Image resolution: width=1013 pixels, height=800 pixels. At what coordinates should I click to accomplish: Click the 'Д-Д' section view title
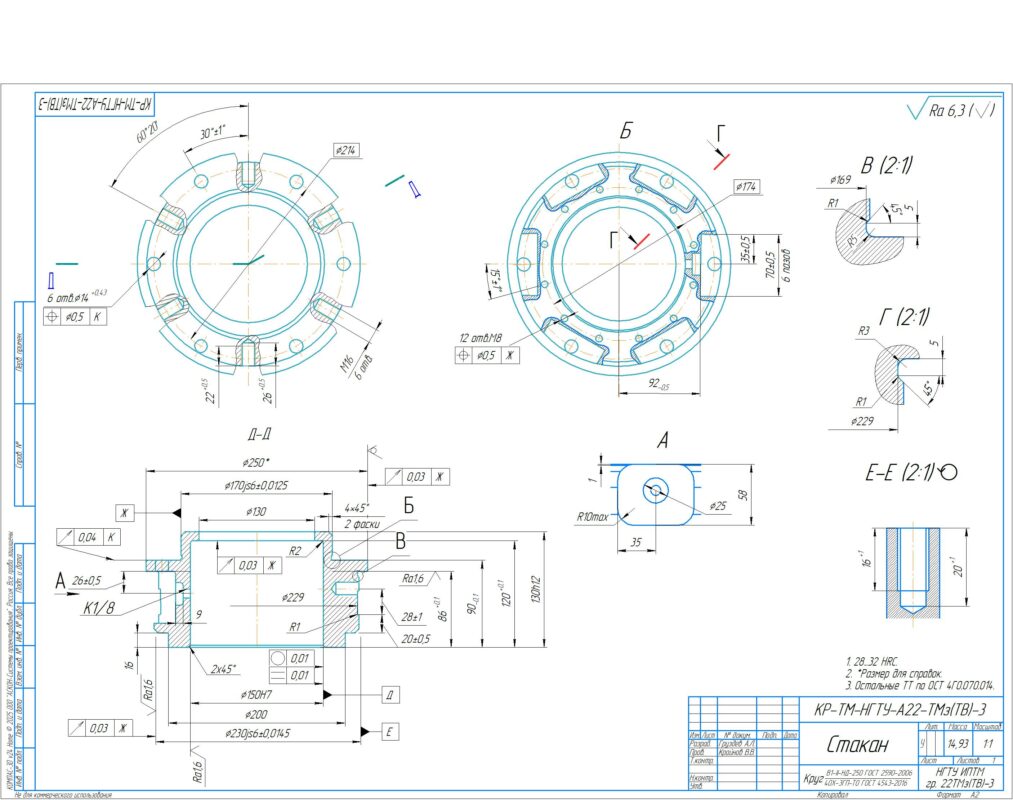pos(258,434)
